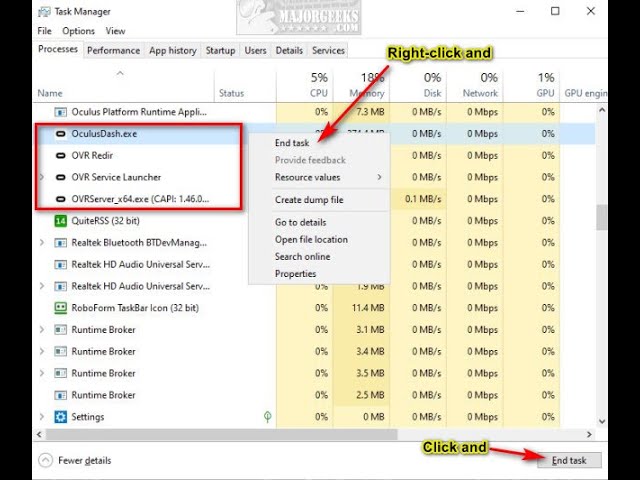Expand the Realtek Bluetooth BTDevManager group
The height and width of the screenshot is (480, 640).
(x=42, y=242)
